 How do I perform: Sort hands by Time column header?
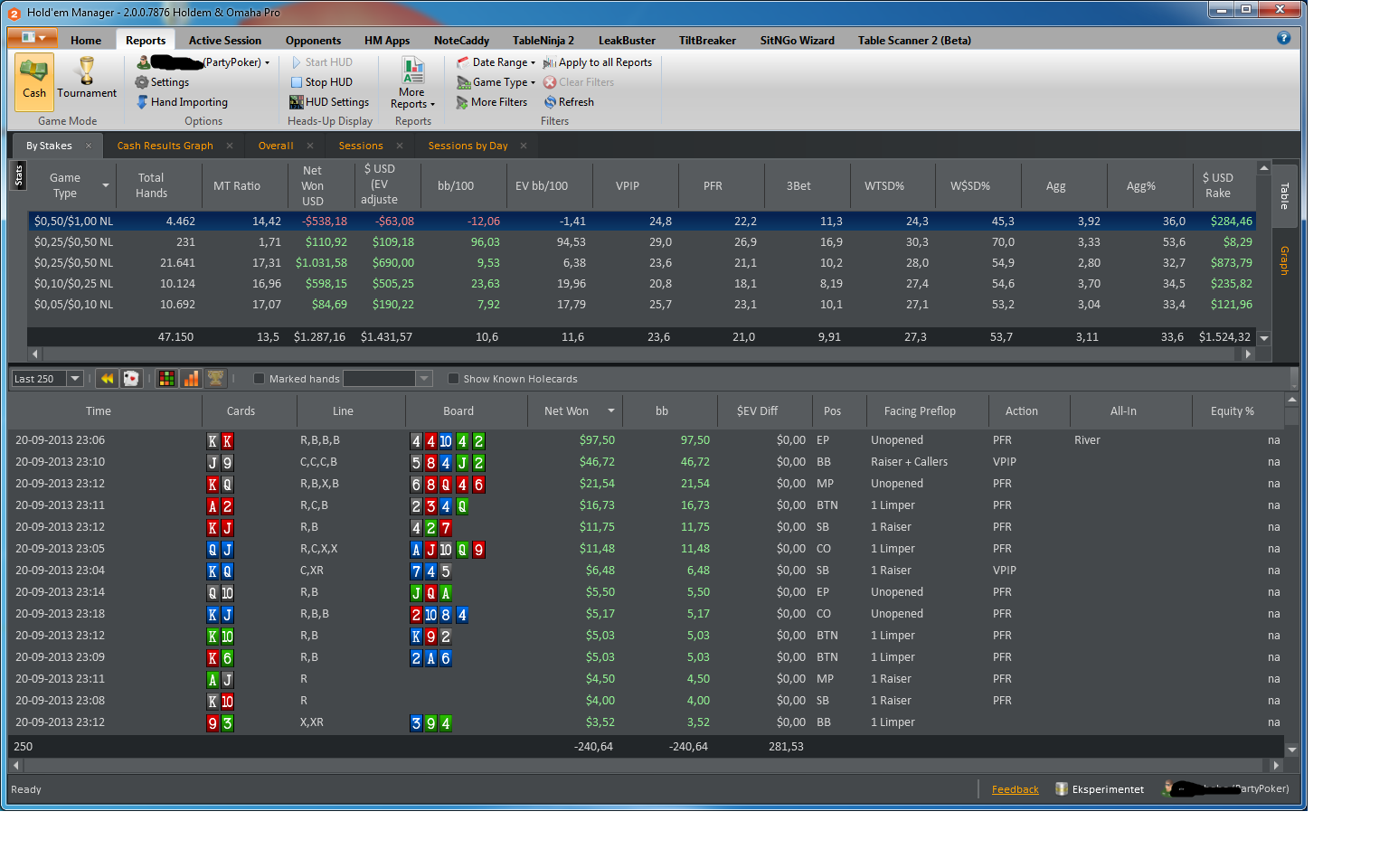99,411
